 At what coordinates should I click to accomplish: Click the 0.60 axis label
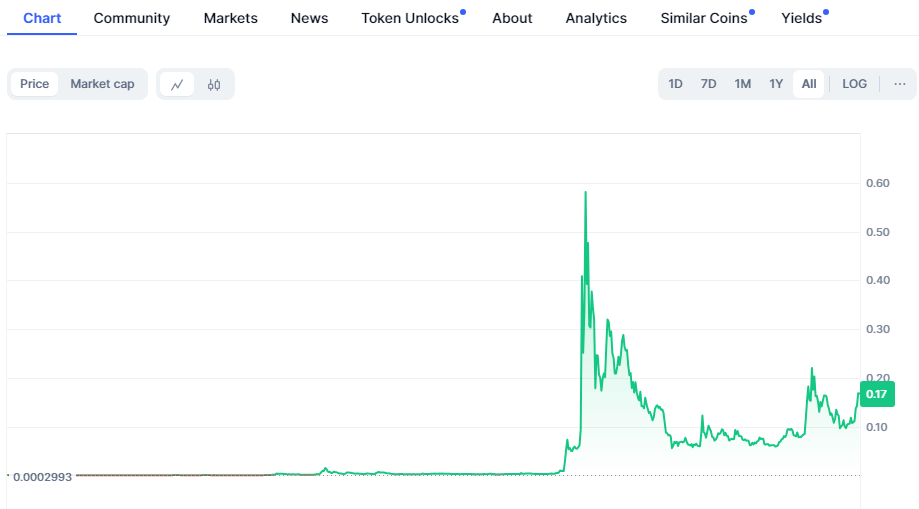pos(877,183)
